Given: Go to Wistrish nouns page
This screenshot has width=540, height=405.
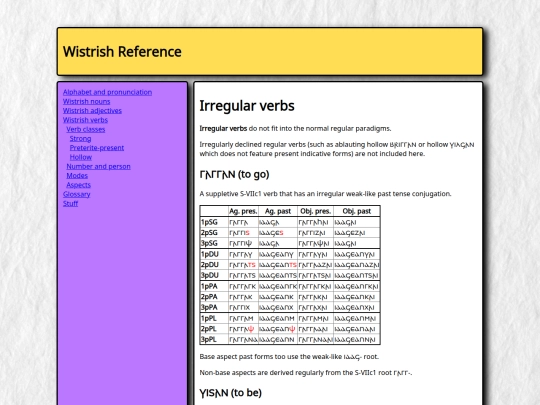Looking at the screenshot, I should (86, 102).
